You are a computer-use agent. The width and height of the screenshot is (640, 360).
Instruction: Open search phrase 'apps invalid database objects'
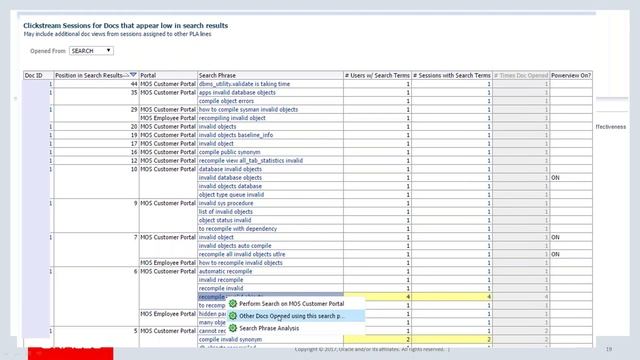(237, 93)
